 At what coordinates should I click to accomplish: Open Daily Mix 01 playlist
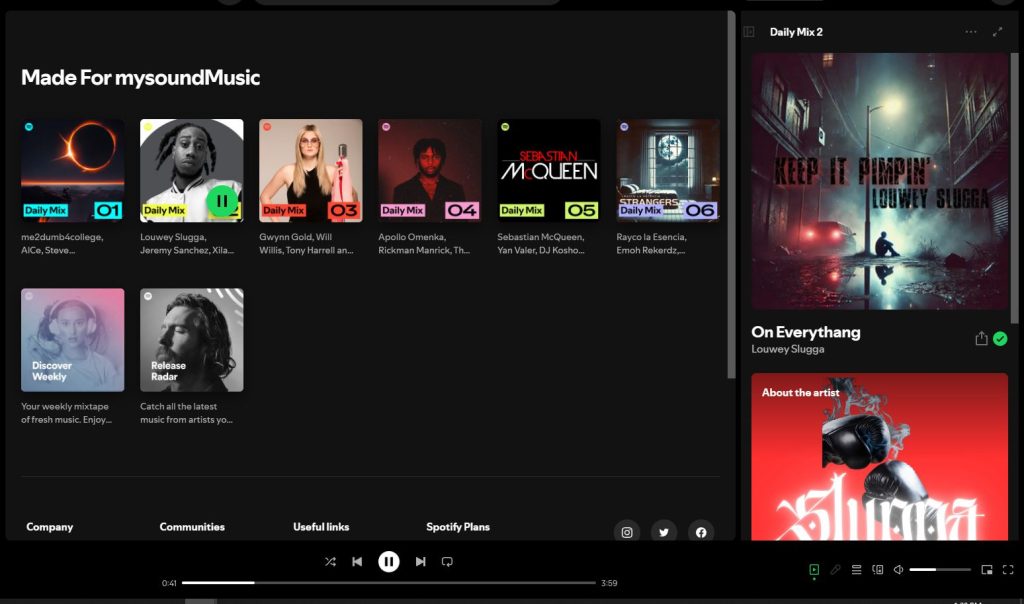click(72, 170)
